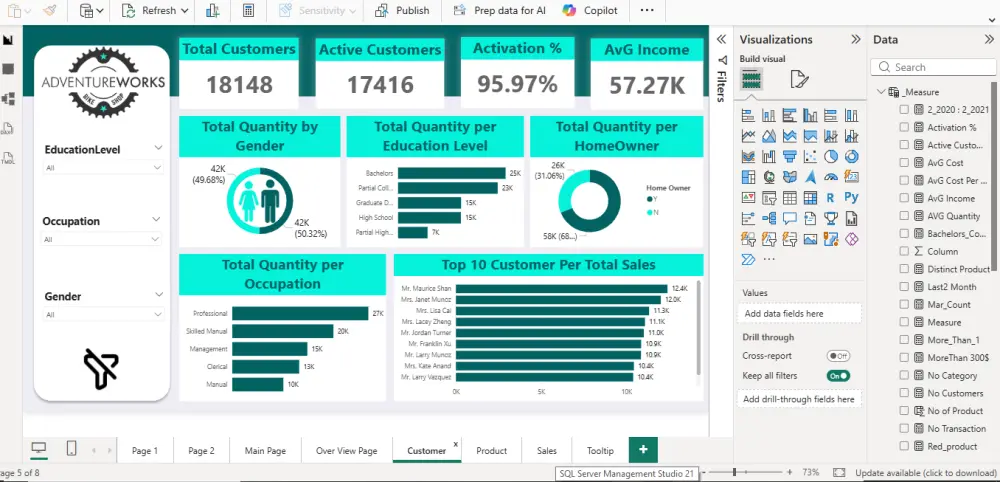
Task: Select the Stacked bar chart visual
Action: [x=749, y=115]
